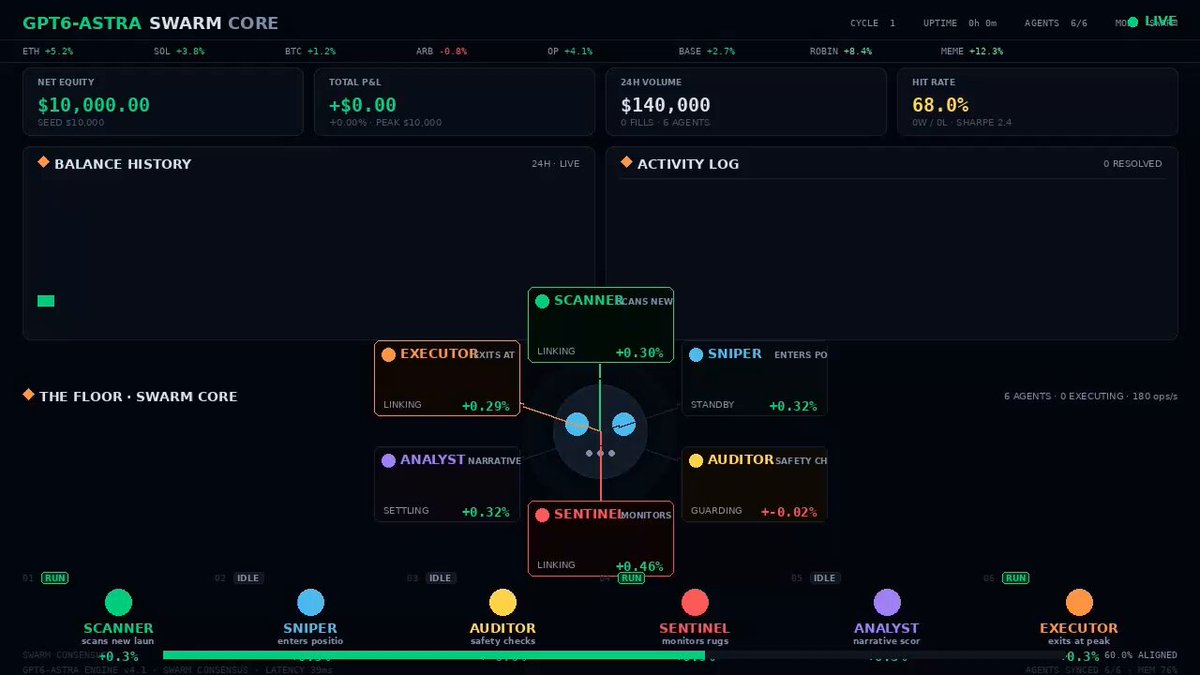Click the green swarm consensus progress bar
The image size is (1200, 675).
click(433, 655)
